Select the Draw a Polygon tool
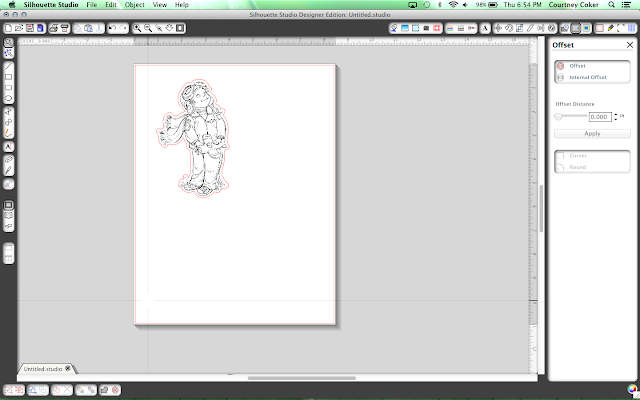This screenshot has height=400, width=640. click(x=9, y=111)
